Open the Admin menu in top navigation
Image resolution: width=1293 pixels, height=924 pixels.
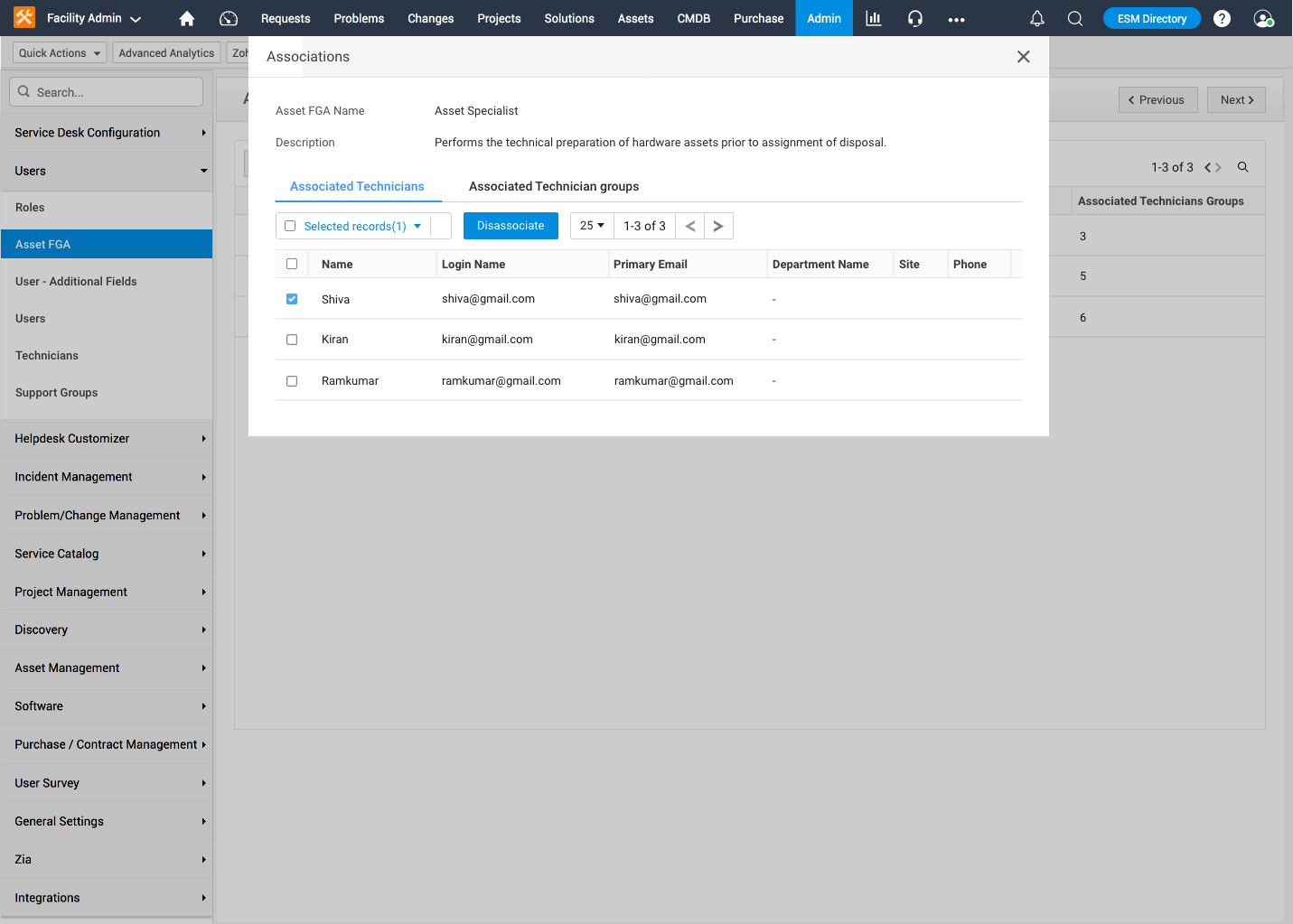pos(823,18)
